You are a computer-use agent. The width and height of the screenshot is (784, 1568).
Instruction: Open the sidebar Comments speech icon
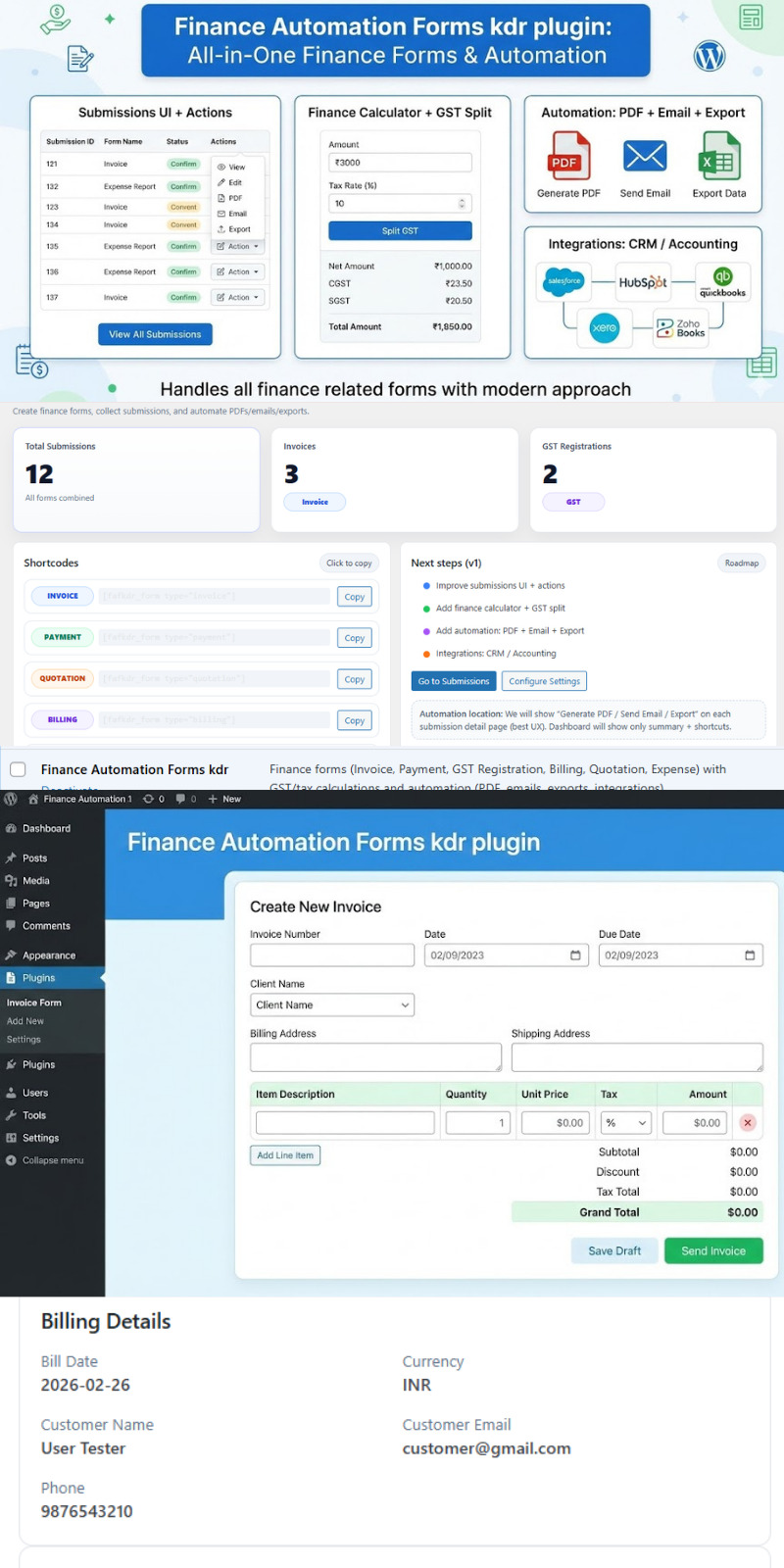point(11,925)
